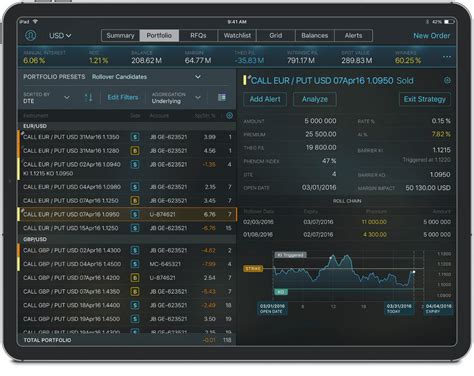Select the Alerts tab
Image resolution: width=474 pixels, height=376 pixels.
(x=353, y=36)
